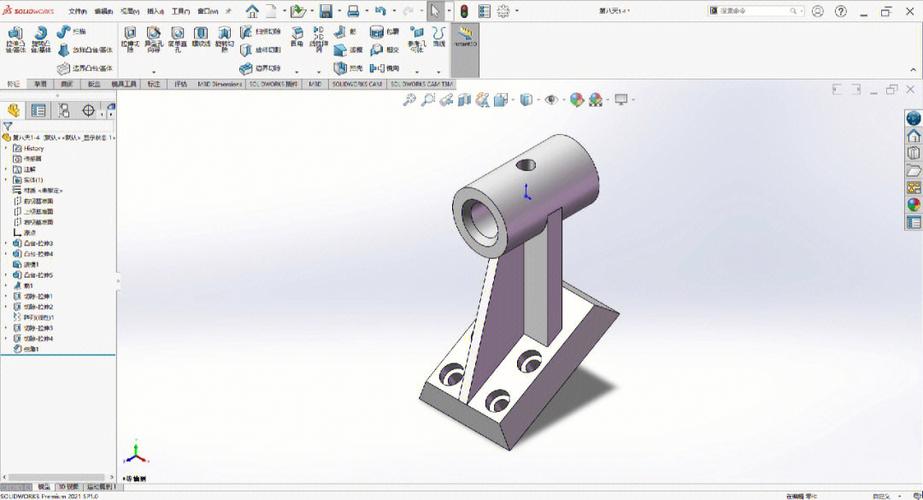923x500 pixels.
Task: Expand the History folder in the tree
Action: coord(7,148)
